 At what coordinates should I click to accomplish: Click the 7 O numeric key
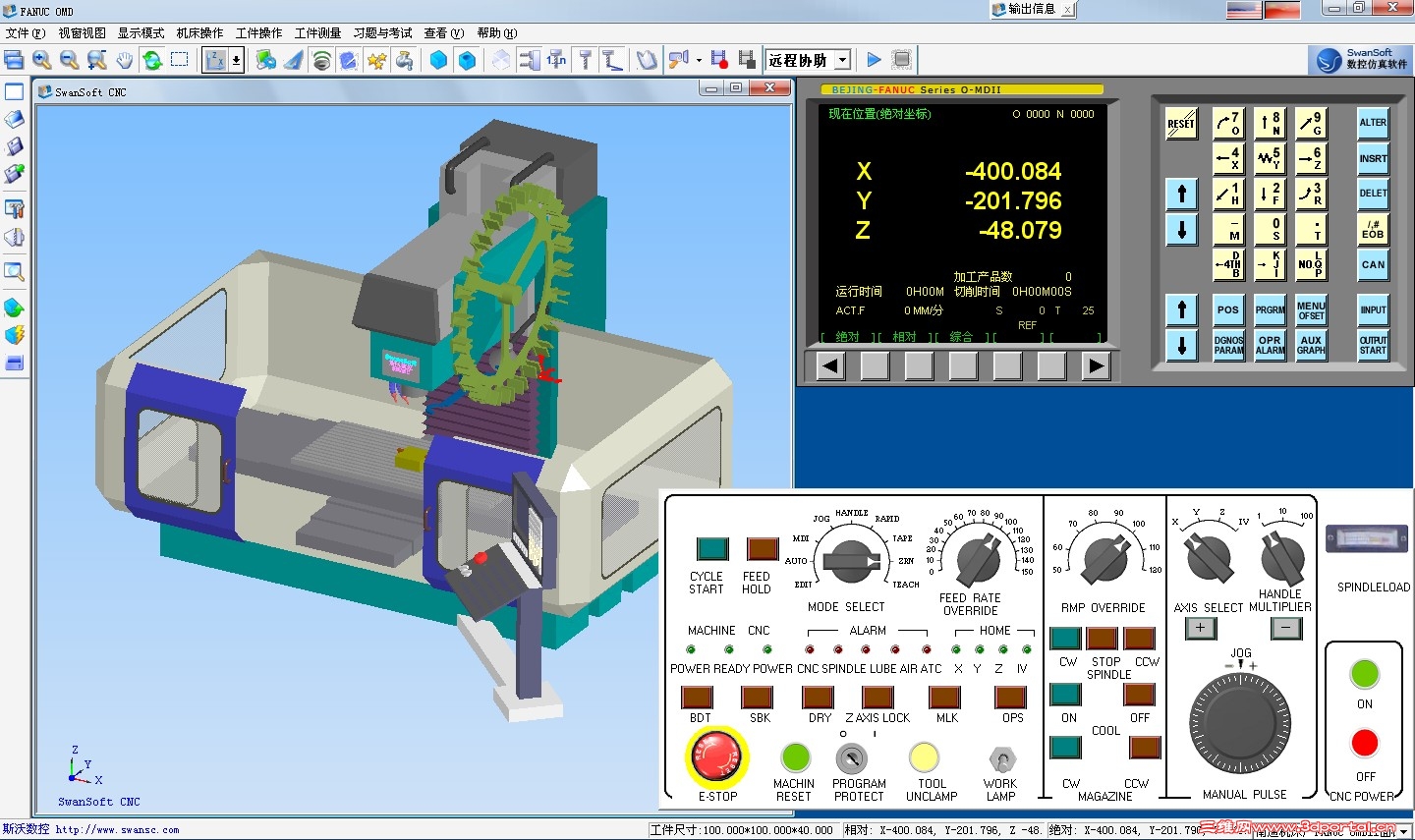(1228, 123)
